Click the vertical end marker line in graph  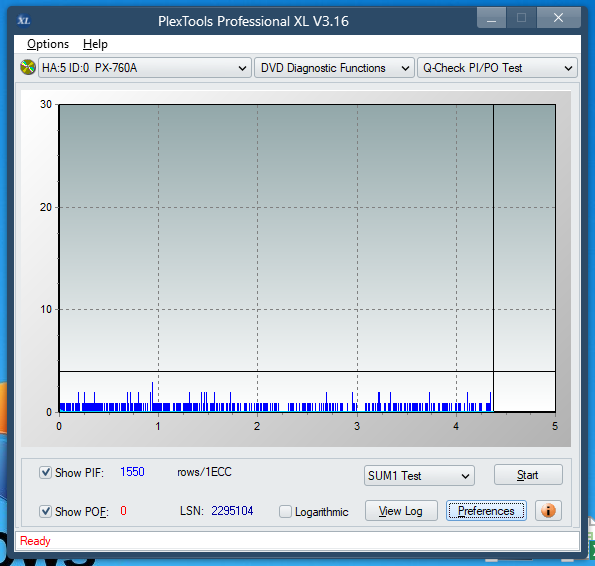click(x=493, y=258)
